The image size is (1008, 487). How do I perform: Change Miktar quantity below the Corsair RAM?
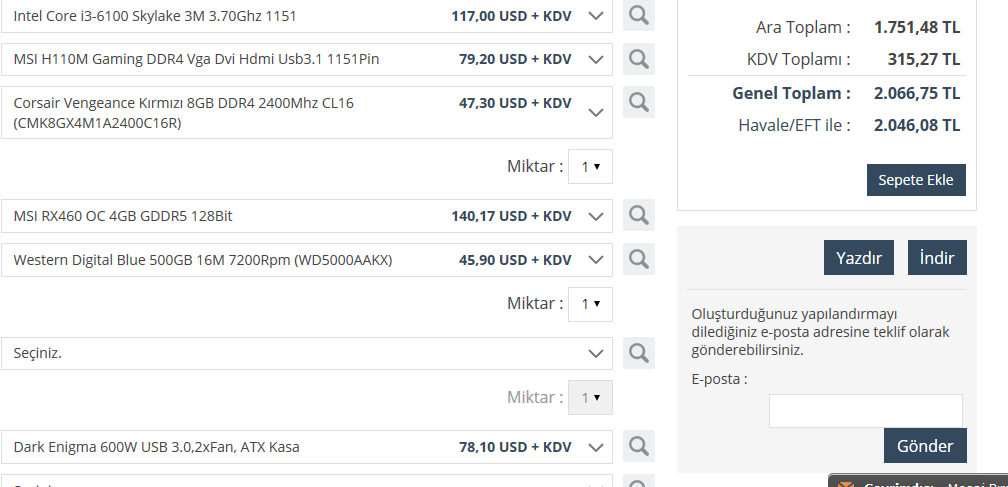(x=590, y=167)
